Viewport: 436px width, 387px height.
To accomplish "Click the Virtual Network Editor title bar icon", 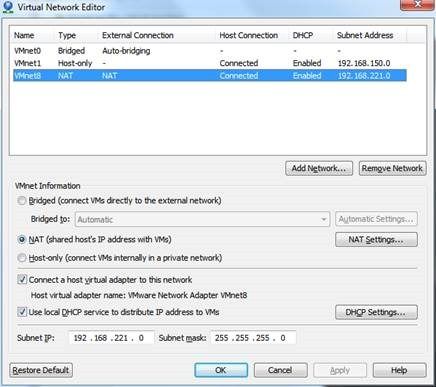I will pyautogui.click(x=8, y=7).
